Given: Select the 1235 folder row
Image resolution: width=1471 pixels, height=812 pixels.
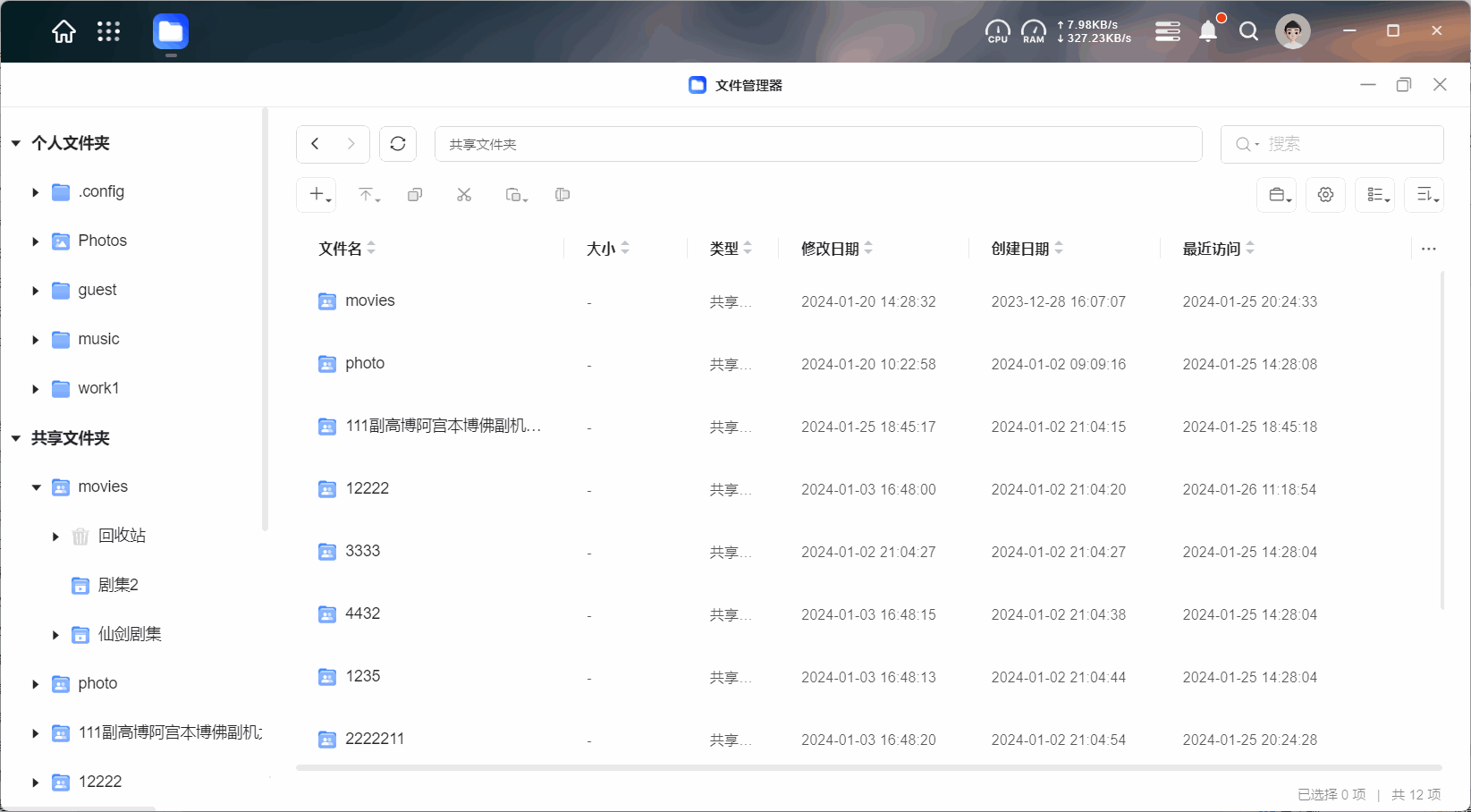Looking at the screenshot, I should click(x=867, y=677).
